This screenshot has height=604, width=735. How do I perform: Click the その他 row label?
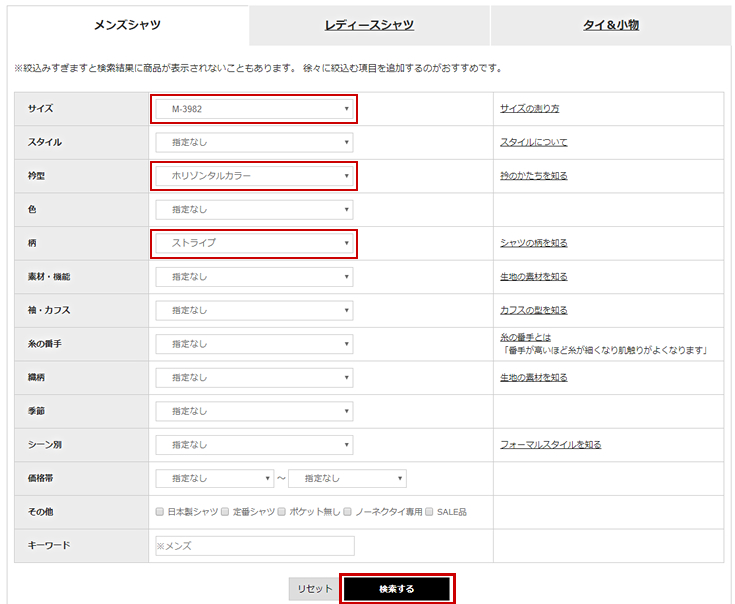coord(40,512)
